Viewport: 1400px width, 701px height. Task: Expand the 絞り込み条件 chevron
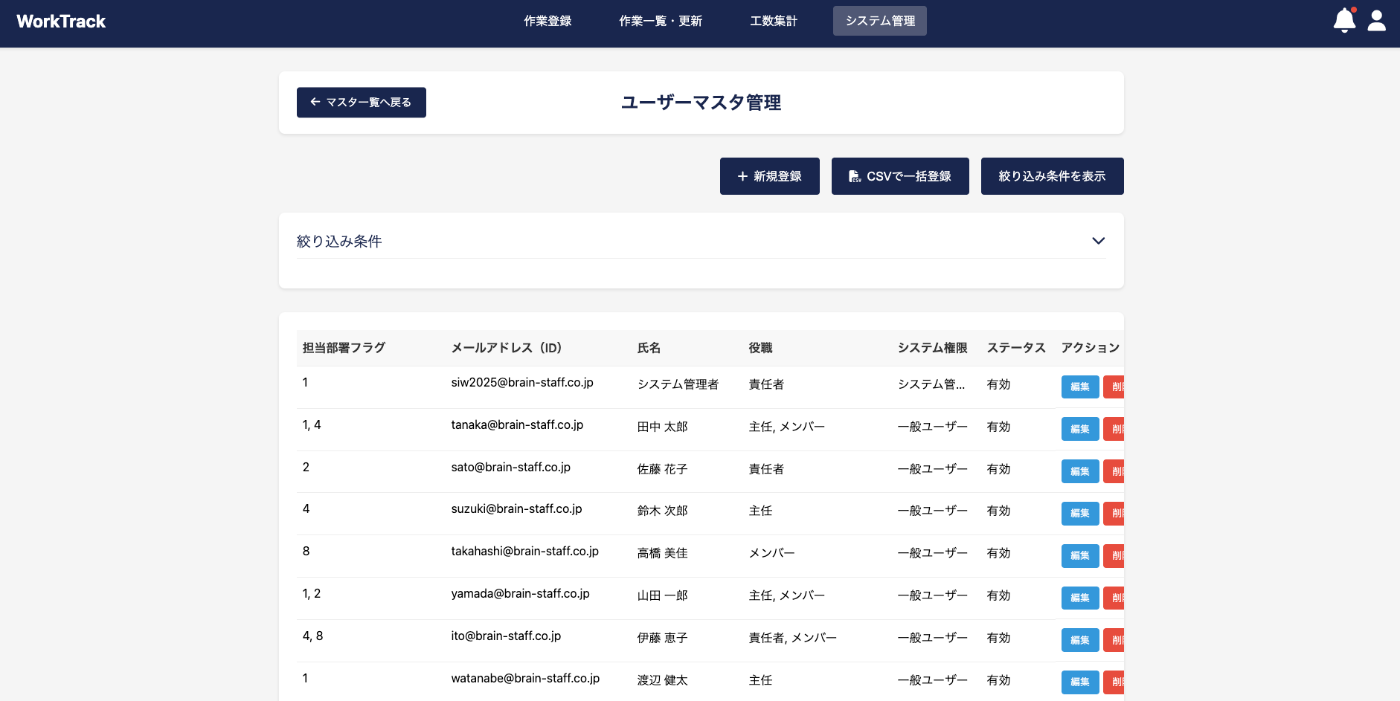[1098, 241]
